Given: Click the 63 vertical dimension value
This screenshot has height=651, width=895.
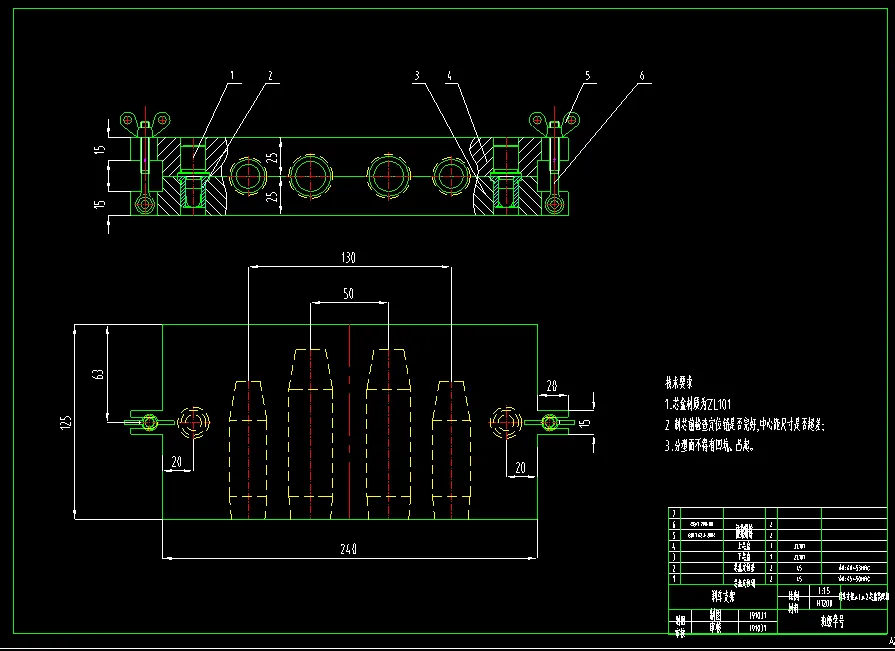Looking at the screenshot, I should 98,374.
